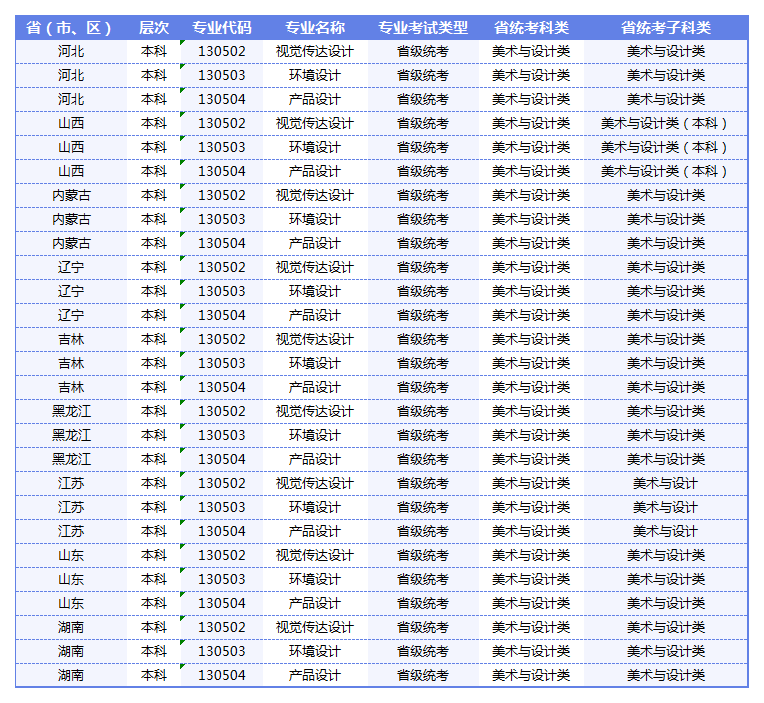Select 美术与设计 sub-category in 江苏 130502 row
The image size is (764, 703).
tap(665, 483)
